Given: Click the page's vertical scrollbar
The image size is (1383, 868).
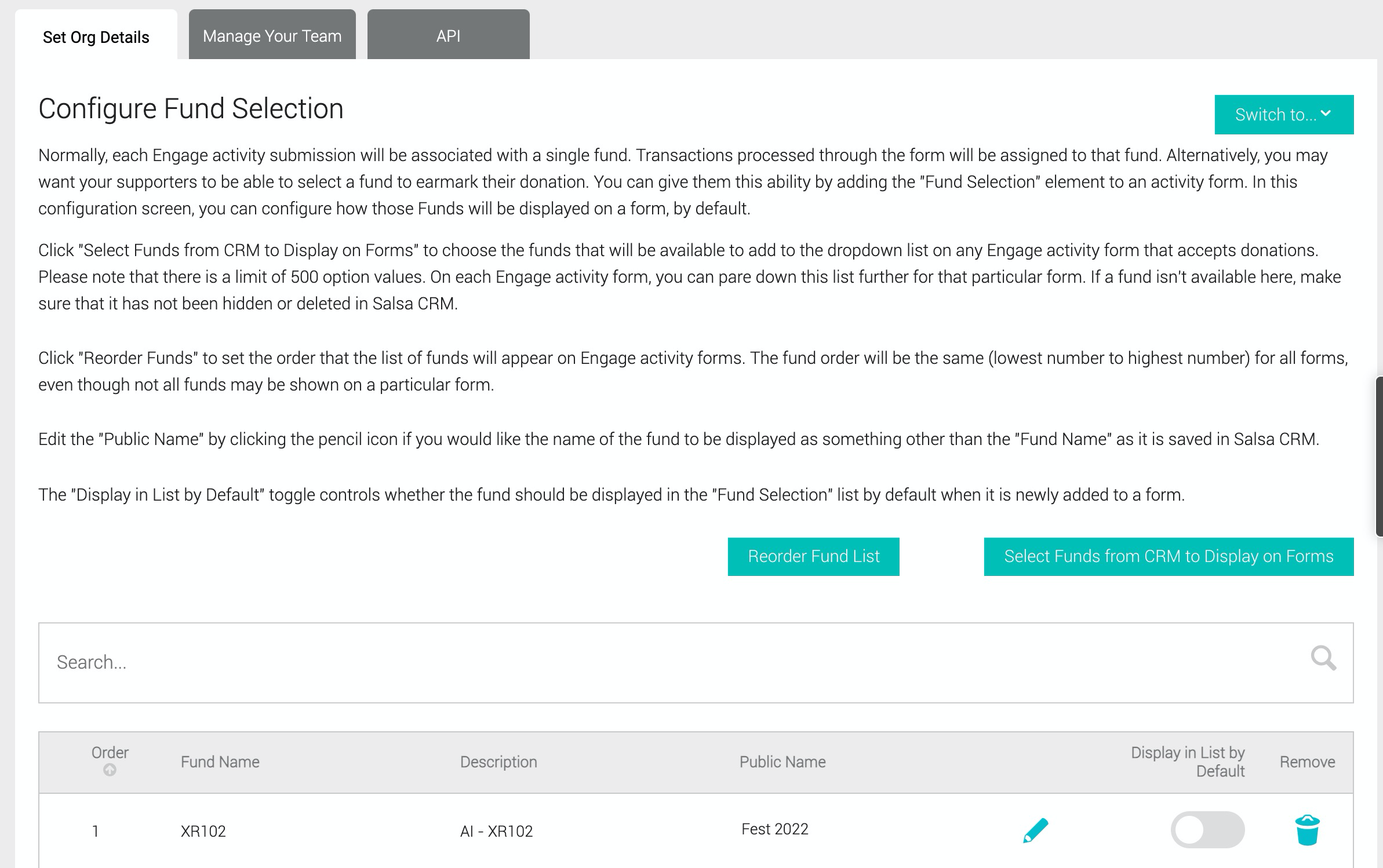Looking at the screenshot, I should click(1380, 457).
